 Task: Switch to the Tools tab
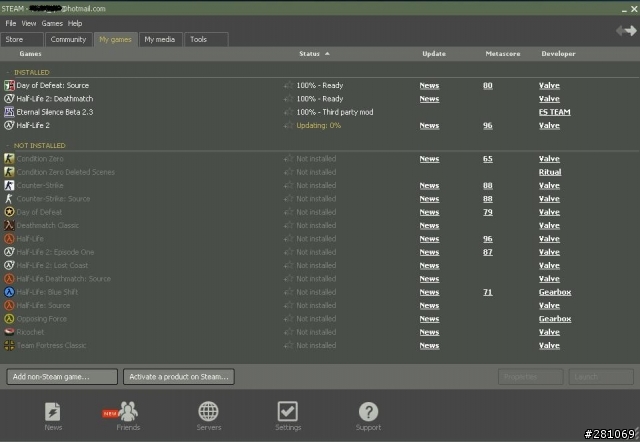[206, 39]
